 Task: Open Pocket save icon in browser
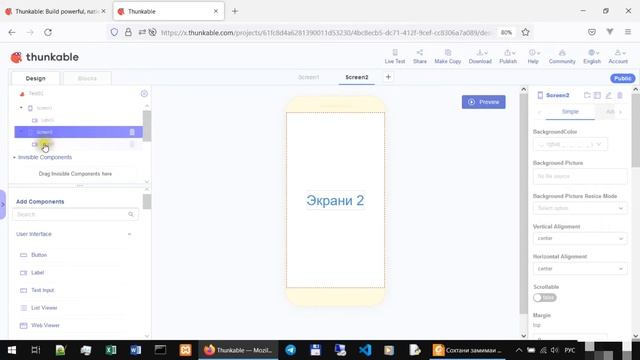tap(591, 32)
